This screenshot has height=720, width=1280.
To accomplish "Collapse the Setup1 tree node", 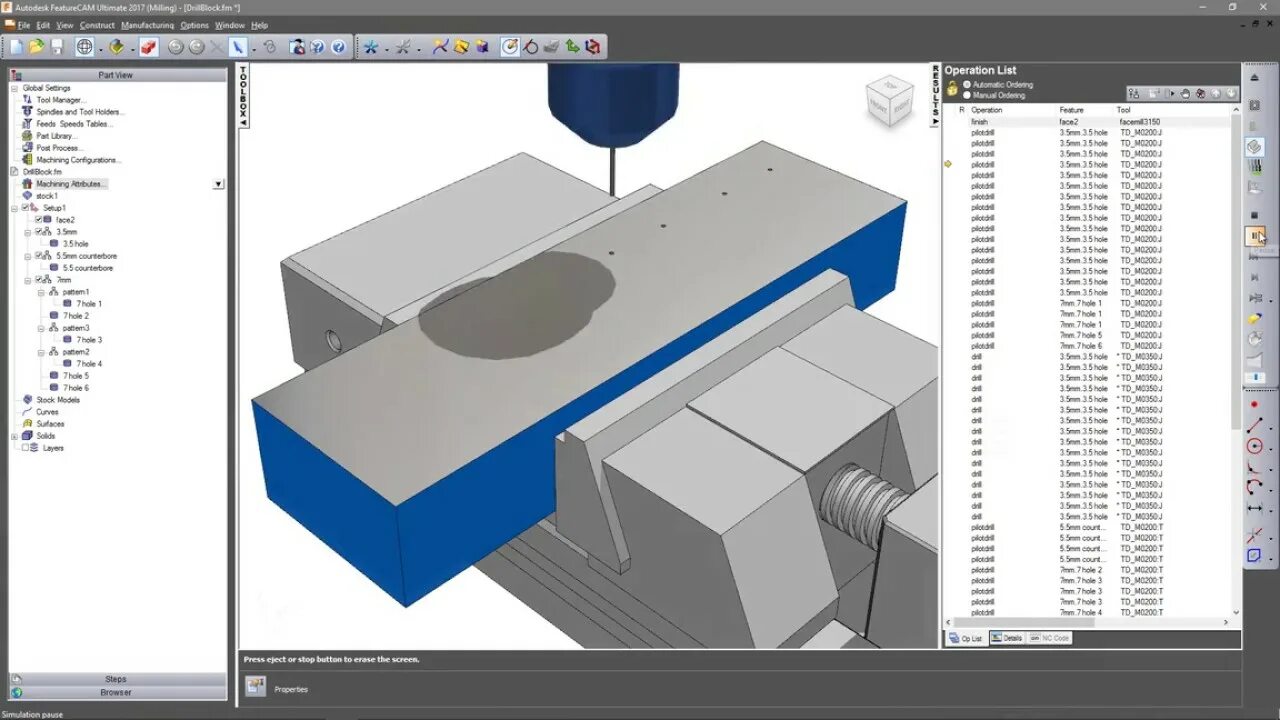I will pyautogui.click(x=15, y=208).
